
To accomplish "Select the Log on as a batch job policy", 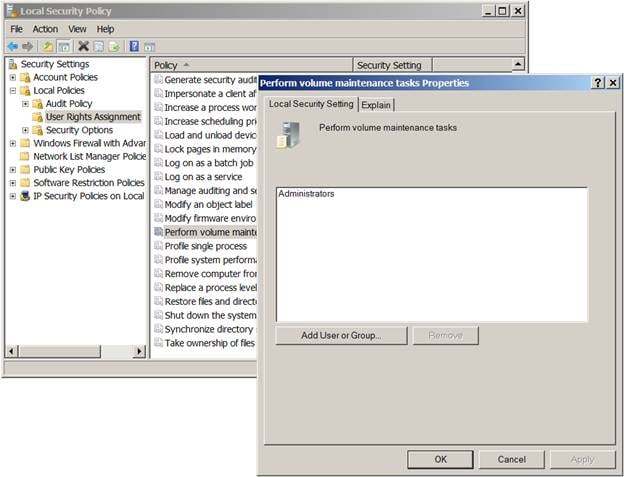I will [x=209, y=163].
